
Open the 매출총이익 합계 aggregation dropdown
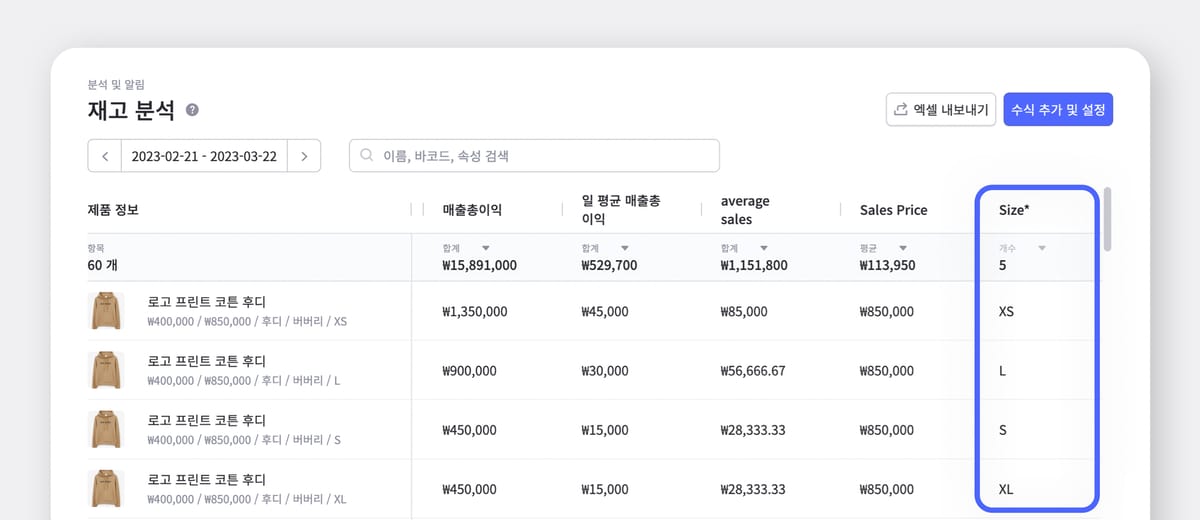[x=486, y=248]
